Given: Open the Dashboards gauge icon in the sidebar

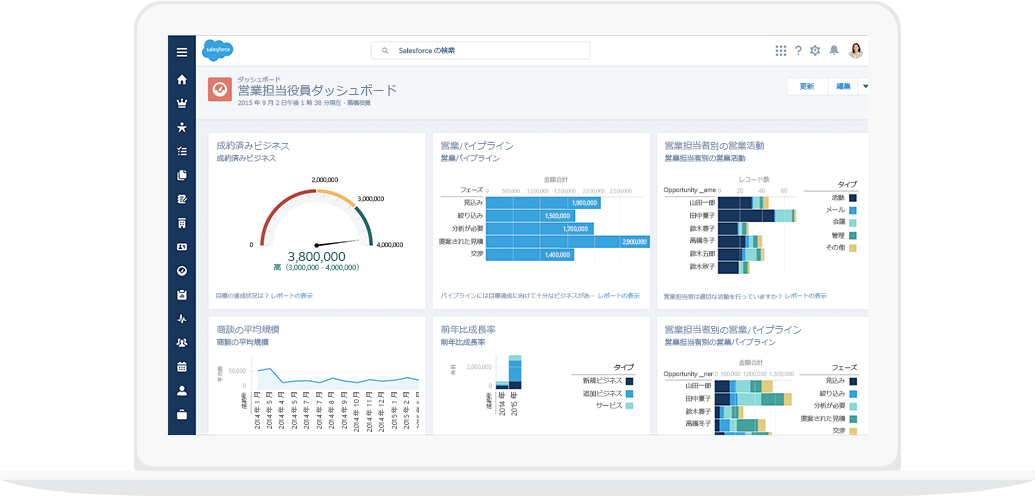Looking at the screenshot, I should tap(181, 271).
